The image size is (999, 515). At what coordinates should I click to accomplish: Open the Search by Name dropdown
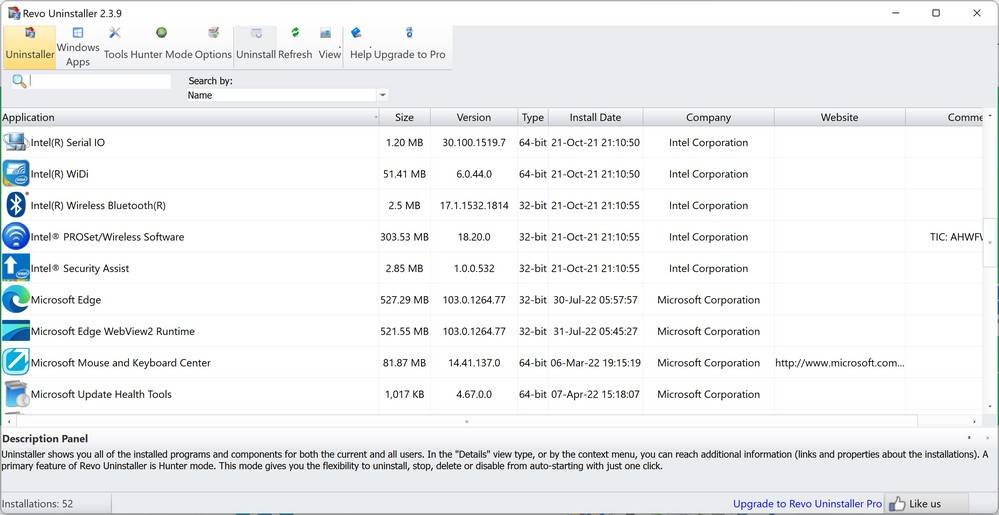tap(287, 95)
